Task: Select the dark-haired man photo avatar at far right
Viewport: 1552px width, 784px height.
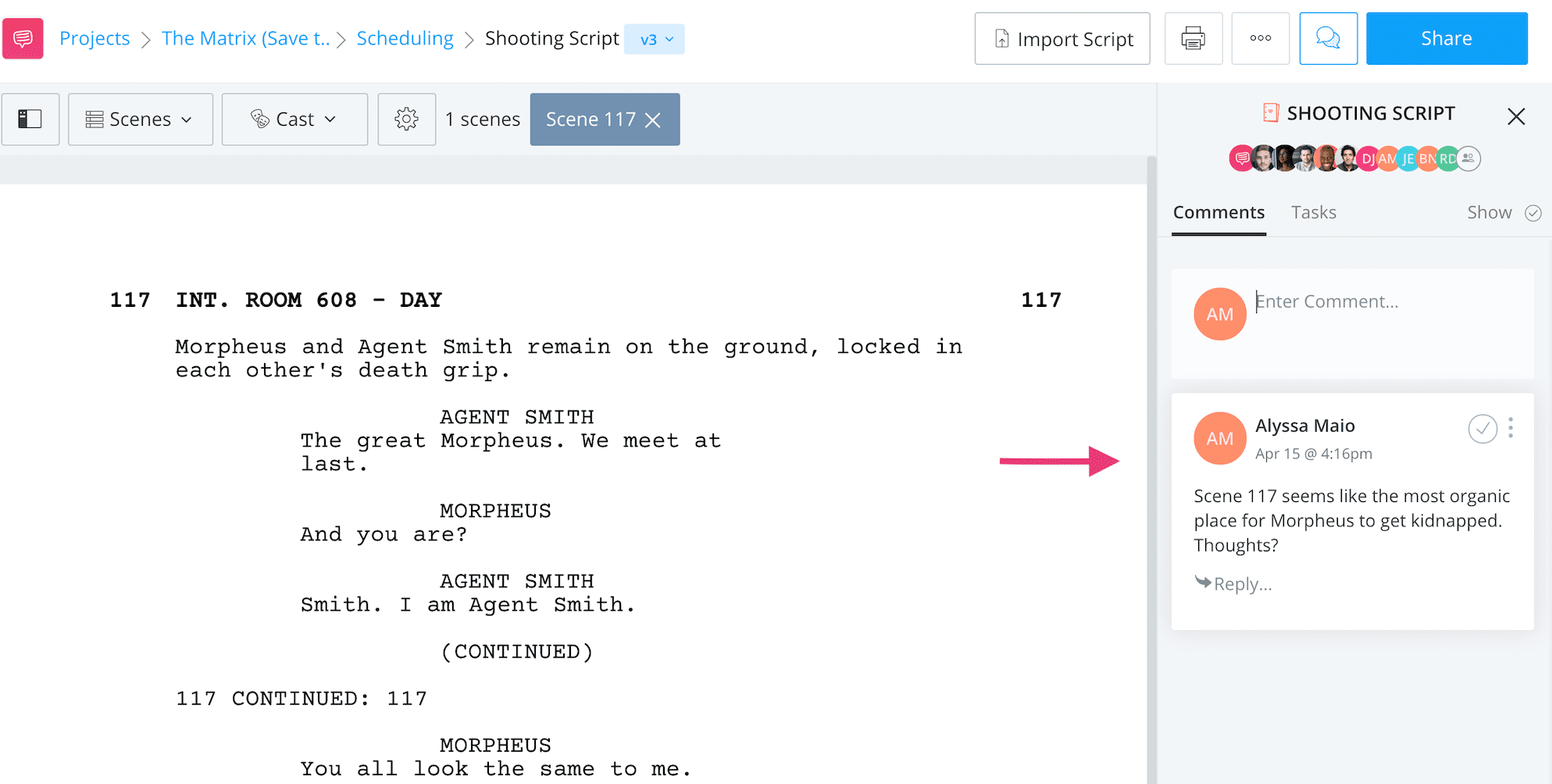Action: (1347, 159)
